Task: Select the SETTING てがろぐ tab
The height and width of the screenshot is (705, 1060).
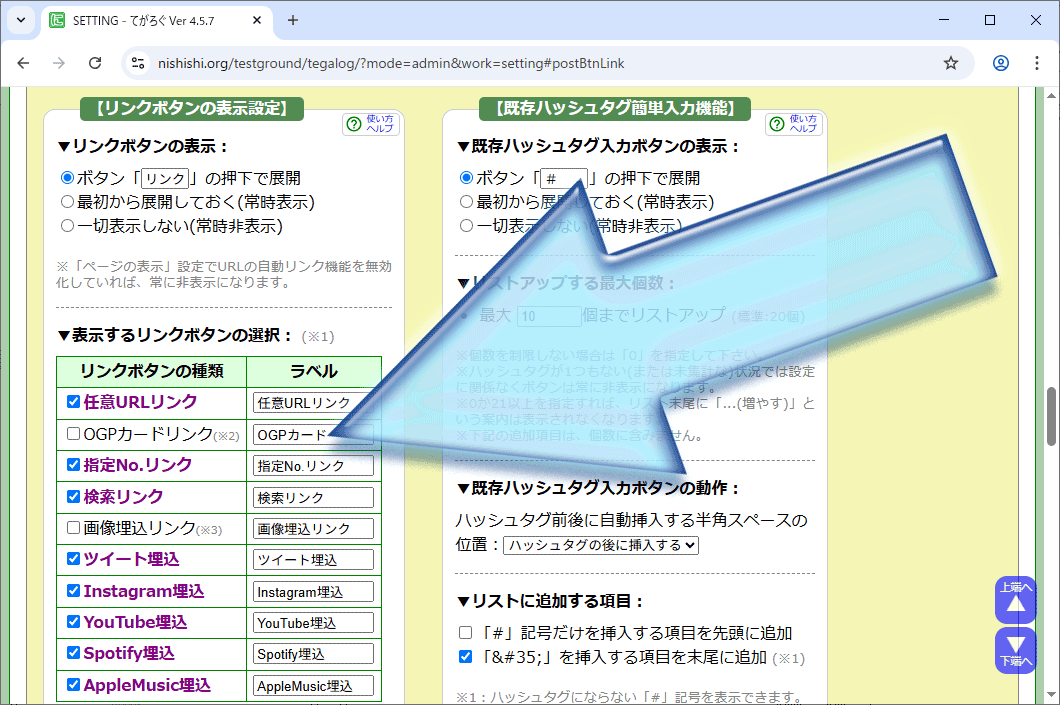Action: click(155, 20)
